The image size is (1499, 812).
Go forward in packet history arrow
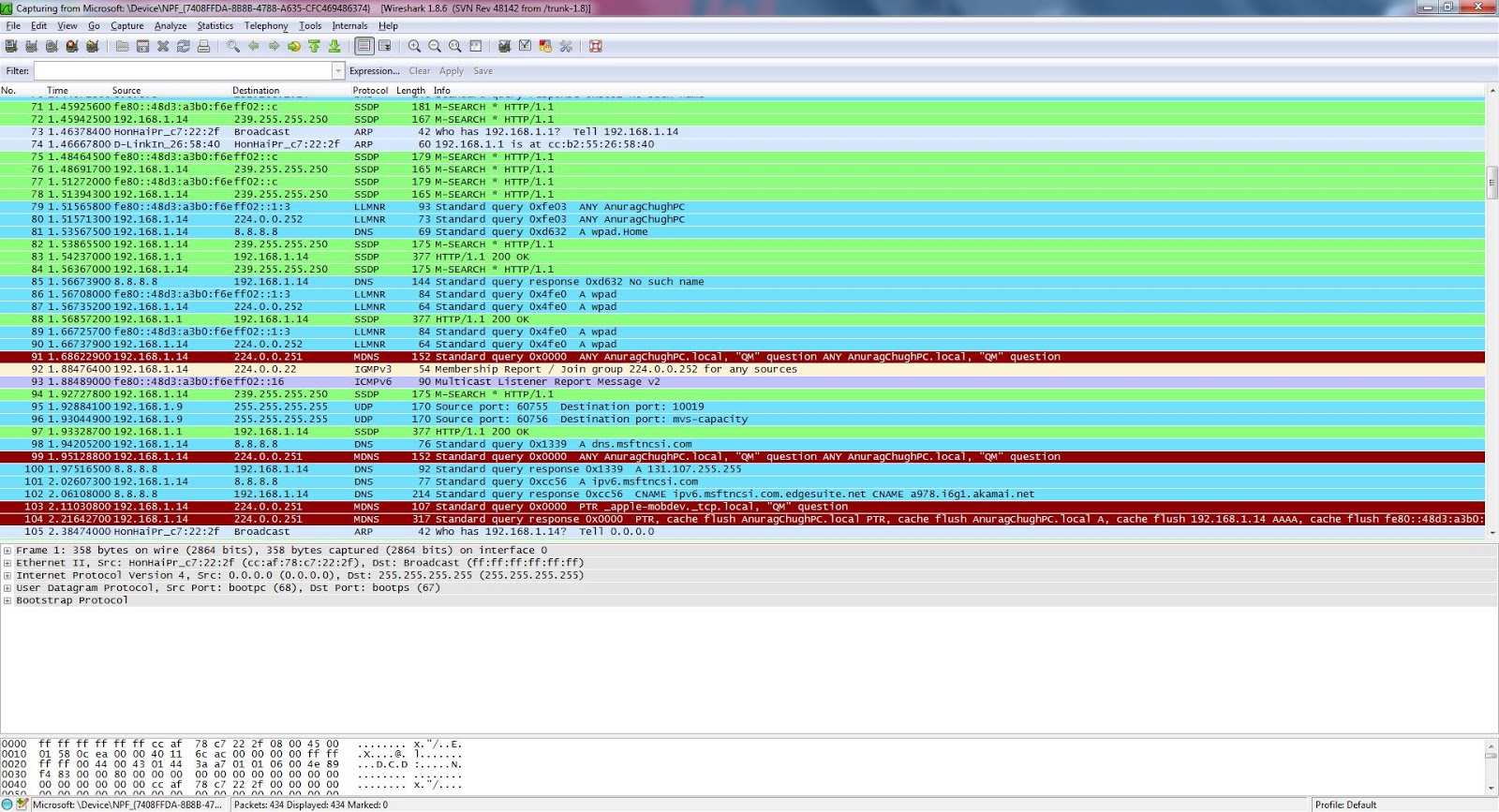[274, 46]
